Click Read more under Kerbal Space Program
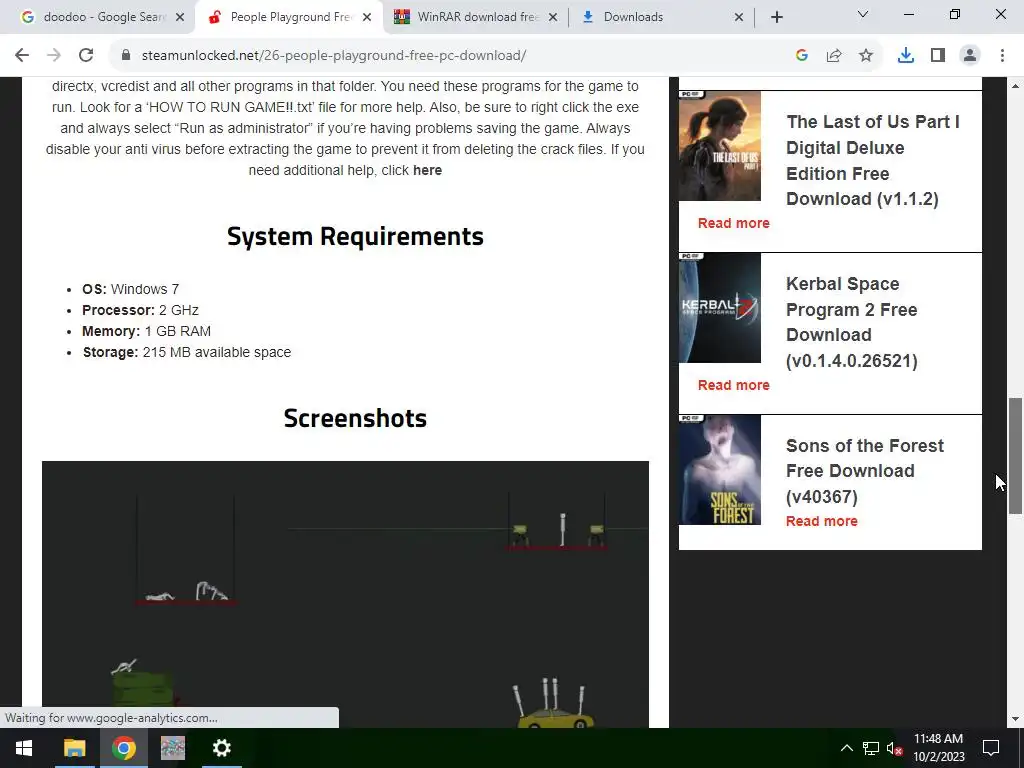The image size is (1024, 768). (x=733, y=385)
